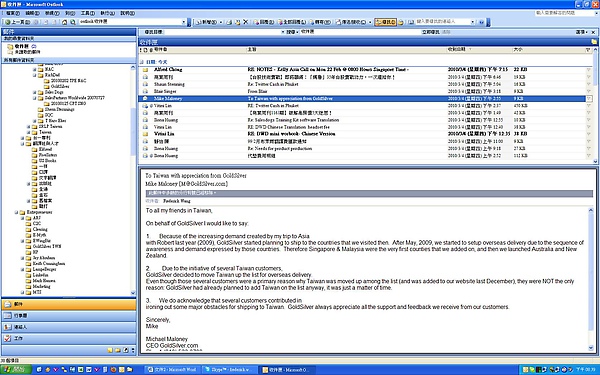
Task: Click the Folder List icon at navigation pane bottom
Action: 118,350
